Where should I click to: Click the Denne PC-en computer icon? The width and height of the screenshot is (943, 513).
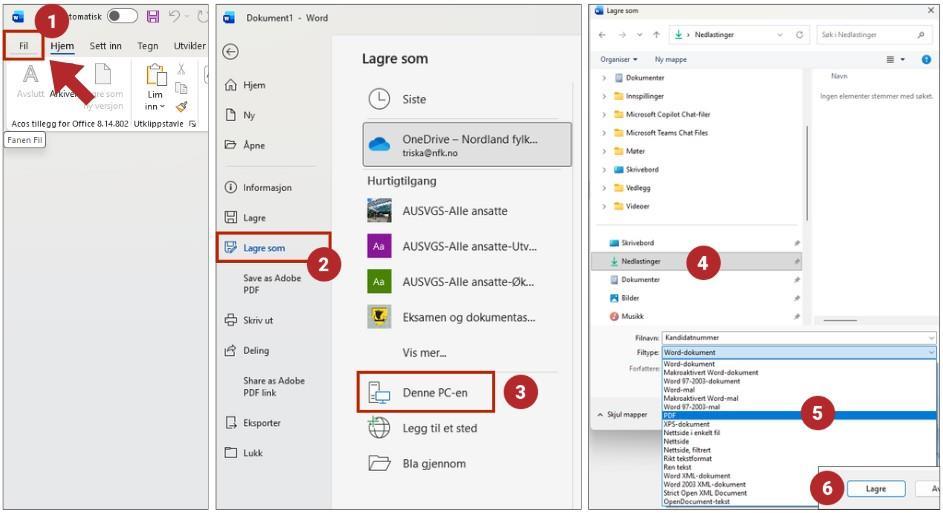coord(380,393)
